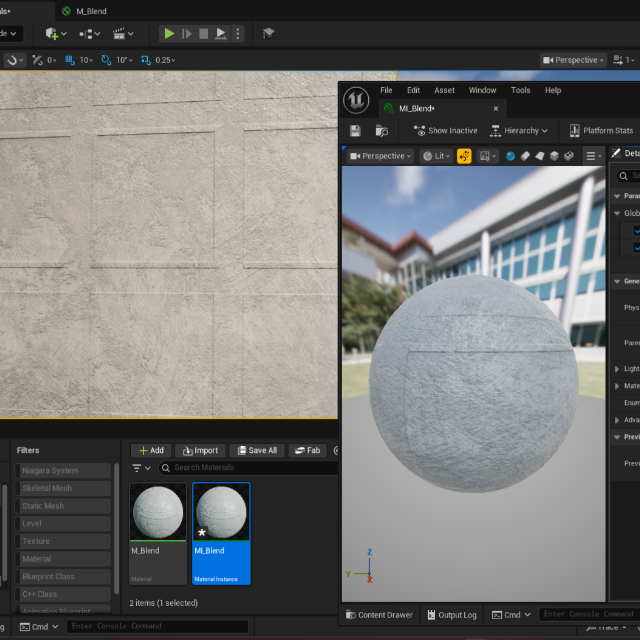Click the main editor console command field
This screenshot has height=640, width=640.
[158, 626]
